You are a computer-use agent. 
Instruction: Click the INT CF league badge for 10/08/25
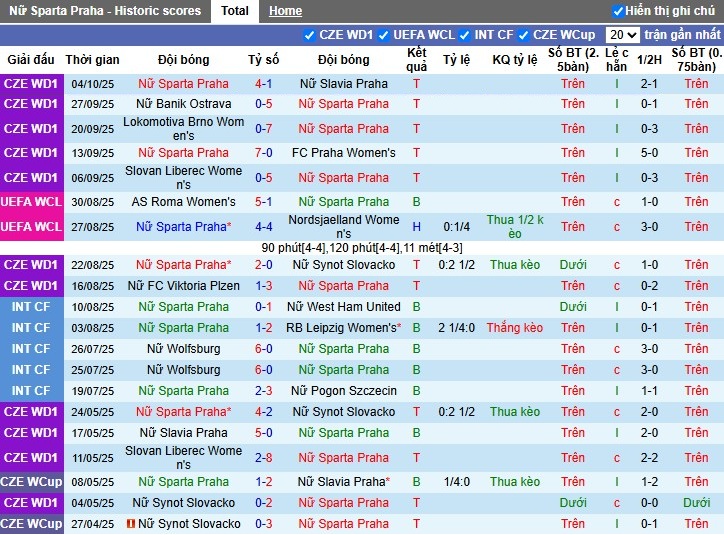(x=31, y=307)
